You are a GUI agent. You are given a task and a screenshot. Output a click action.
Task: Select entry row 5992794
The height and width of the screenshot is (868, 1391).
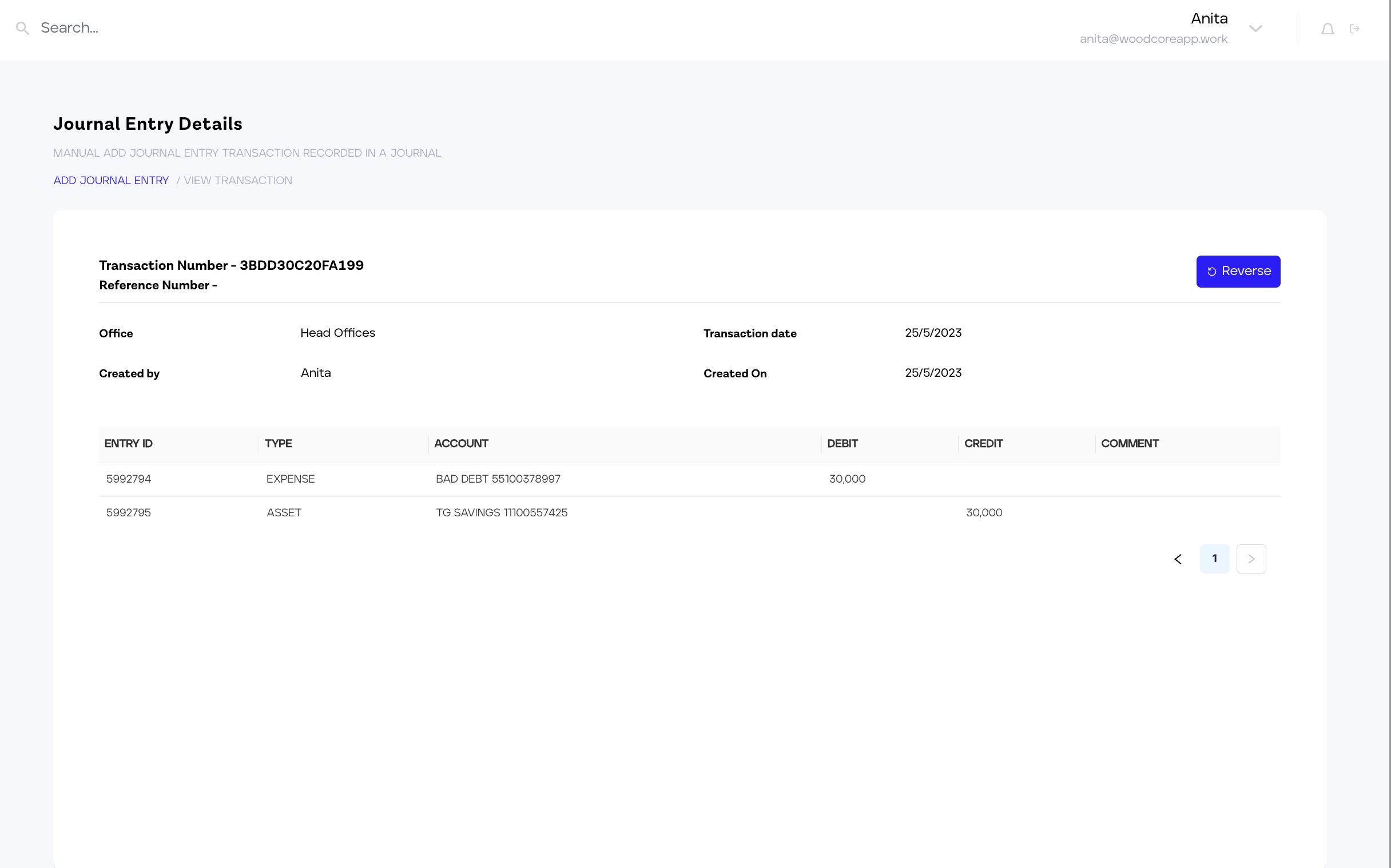pos(129,479)
